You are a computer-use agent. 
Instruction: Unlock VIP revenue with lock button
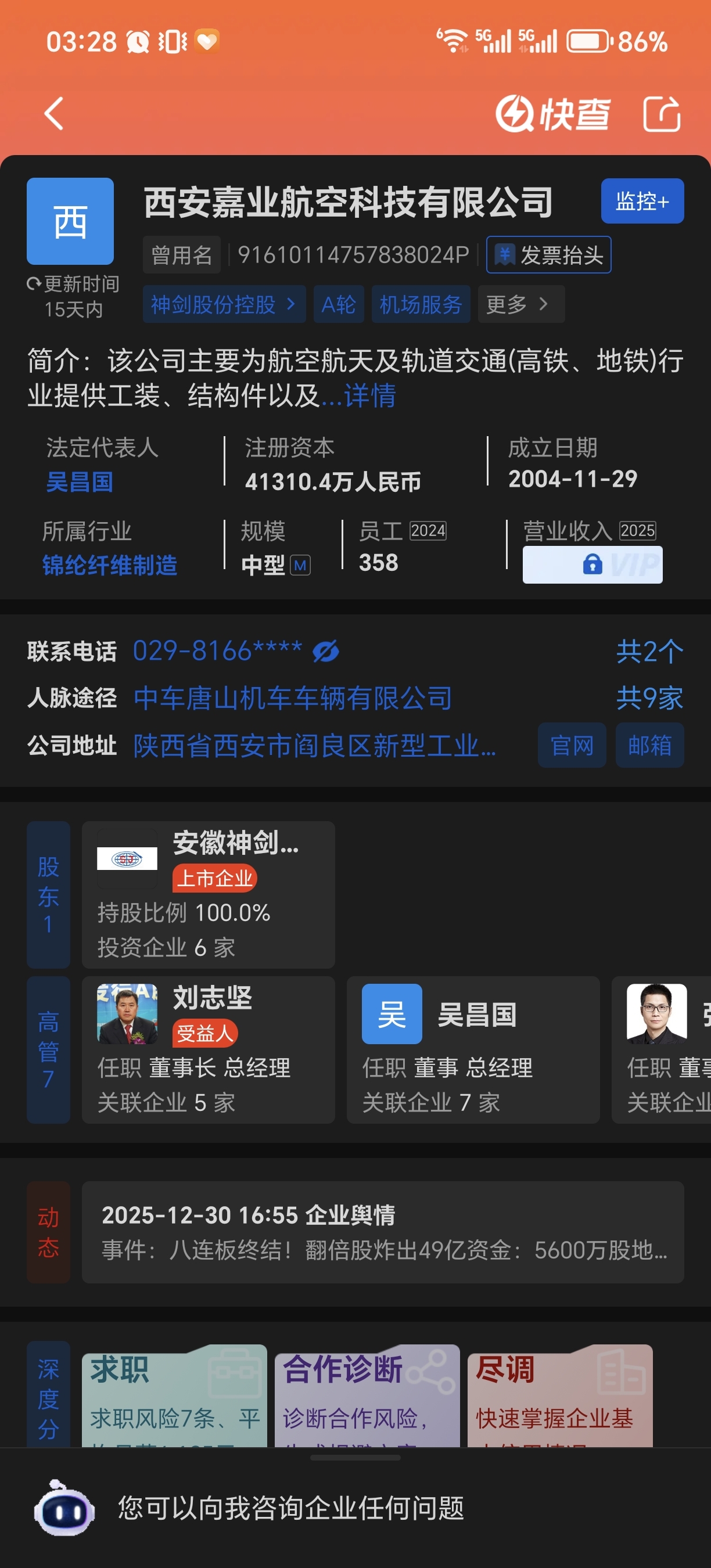coord(592,565)
